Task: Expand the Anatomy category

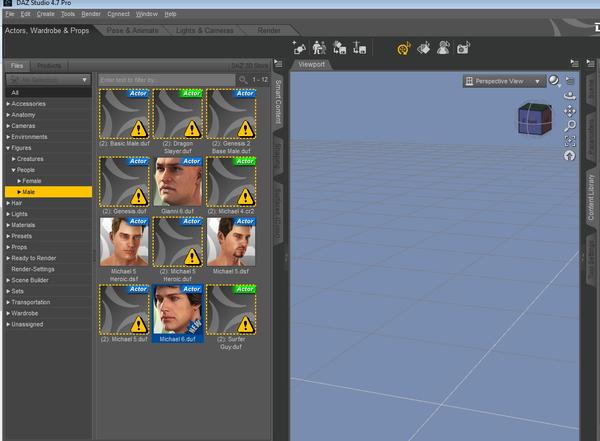Action: 8,115
